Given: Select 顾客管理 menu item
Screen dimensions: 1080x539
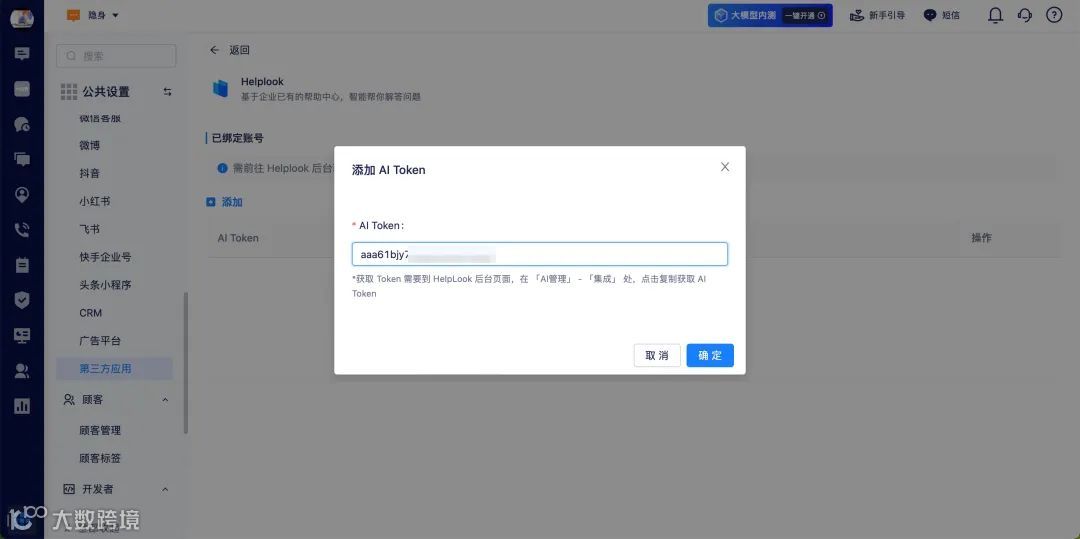Looking at the screenshot, I should click(x=100, y=430).
